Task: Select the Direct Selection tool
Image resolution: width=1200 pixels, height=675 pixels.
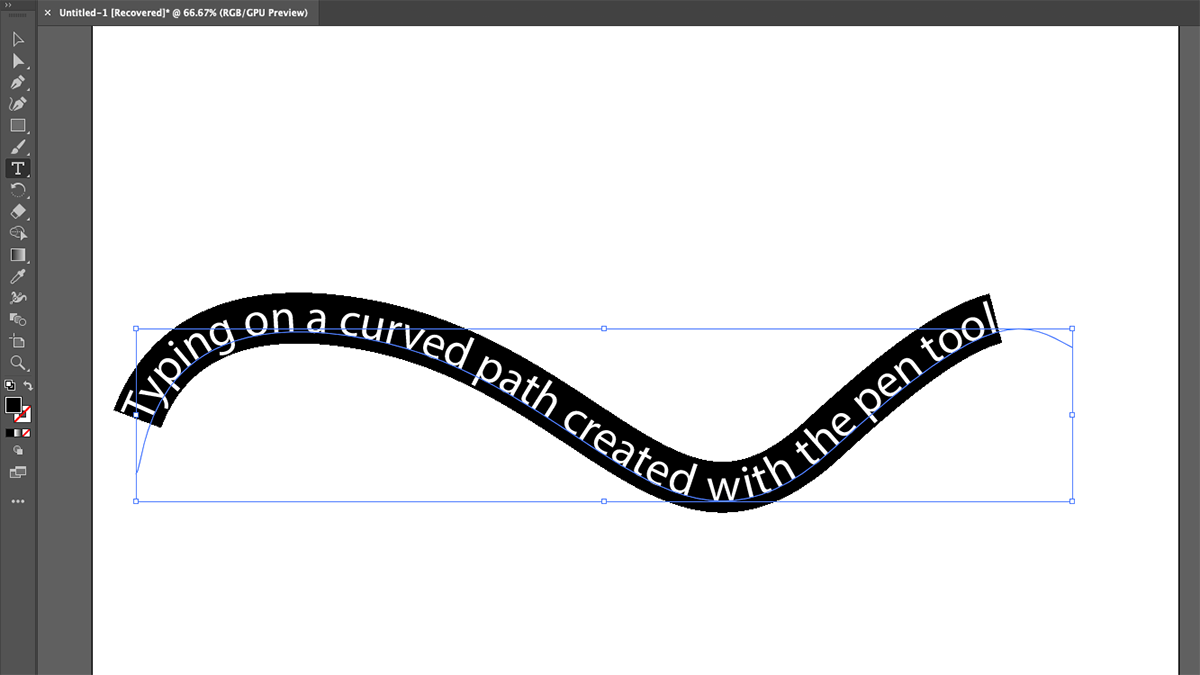Action: click(18, 61)
